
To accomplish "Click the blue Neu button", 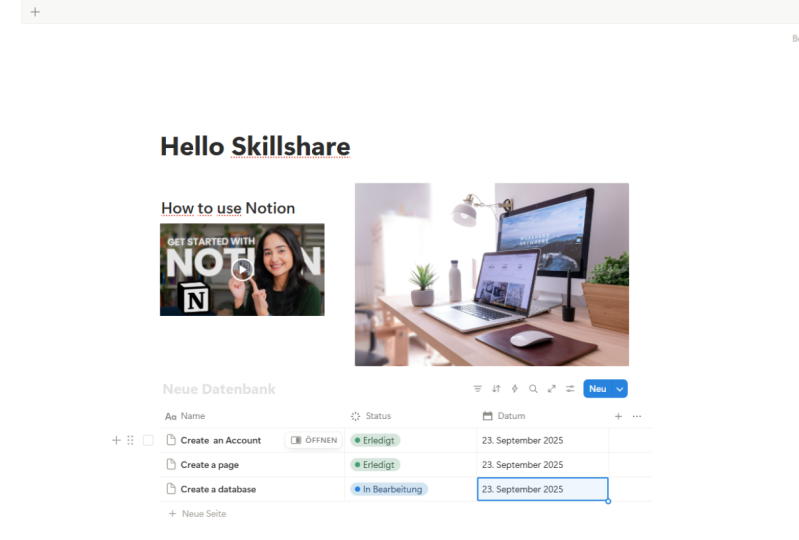I will [598, 389].
